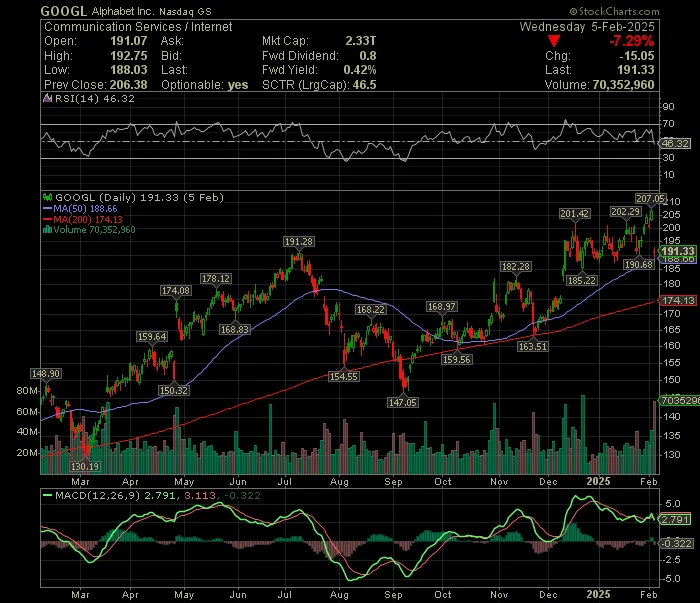Click the 201.42 price label
Image resolution: width=700 pixels, height=603 pixels.
coord(575,214)
